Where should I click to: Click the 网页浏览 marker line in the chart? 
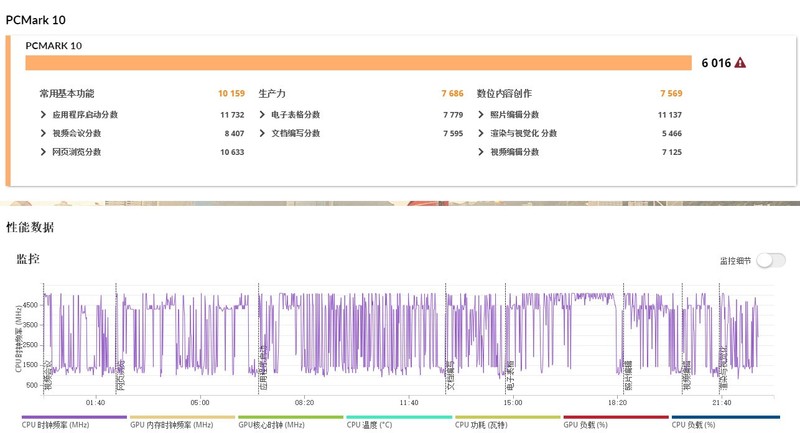tap(116, 339)
